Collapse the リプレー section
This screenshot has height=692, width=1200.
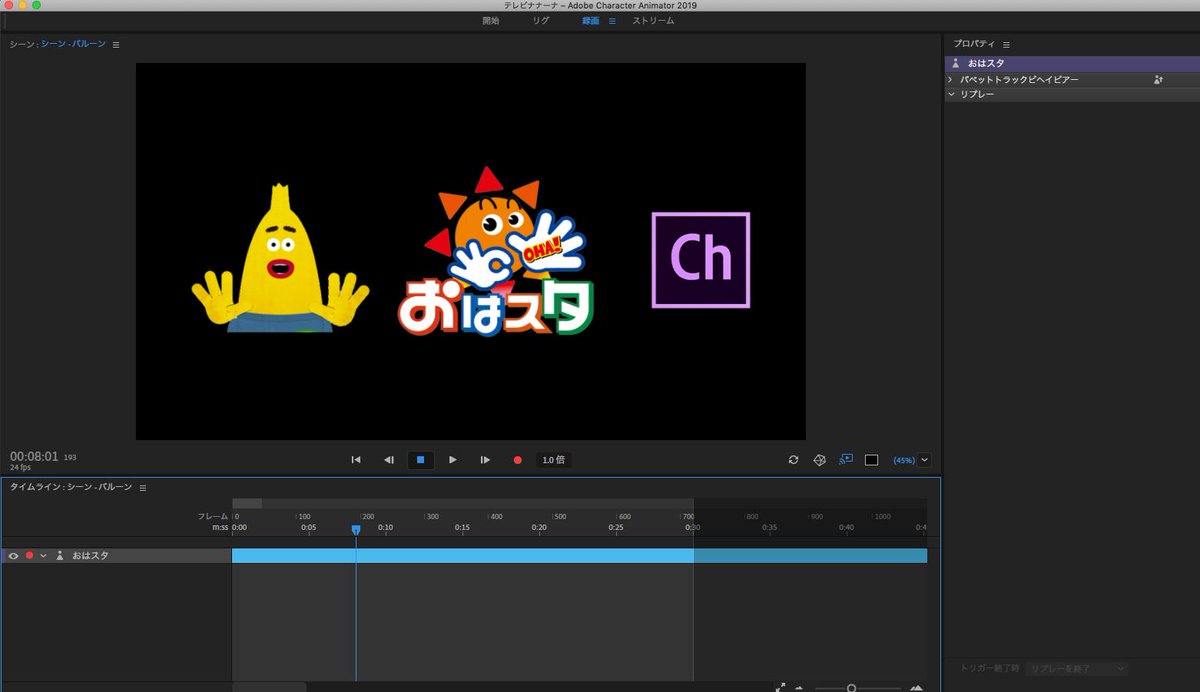951,94
